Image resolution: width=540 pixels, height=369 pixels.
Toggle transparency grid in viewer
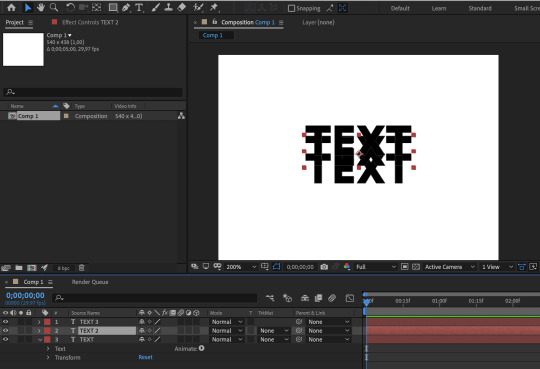416,267
